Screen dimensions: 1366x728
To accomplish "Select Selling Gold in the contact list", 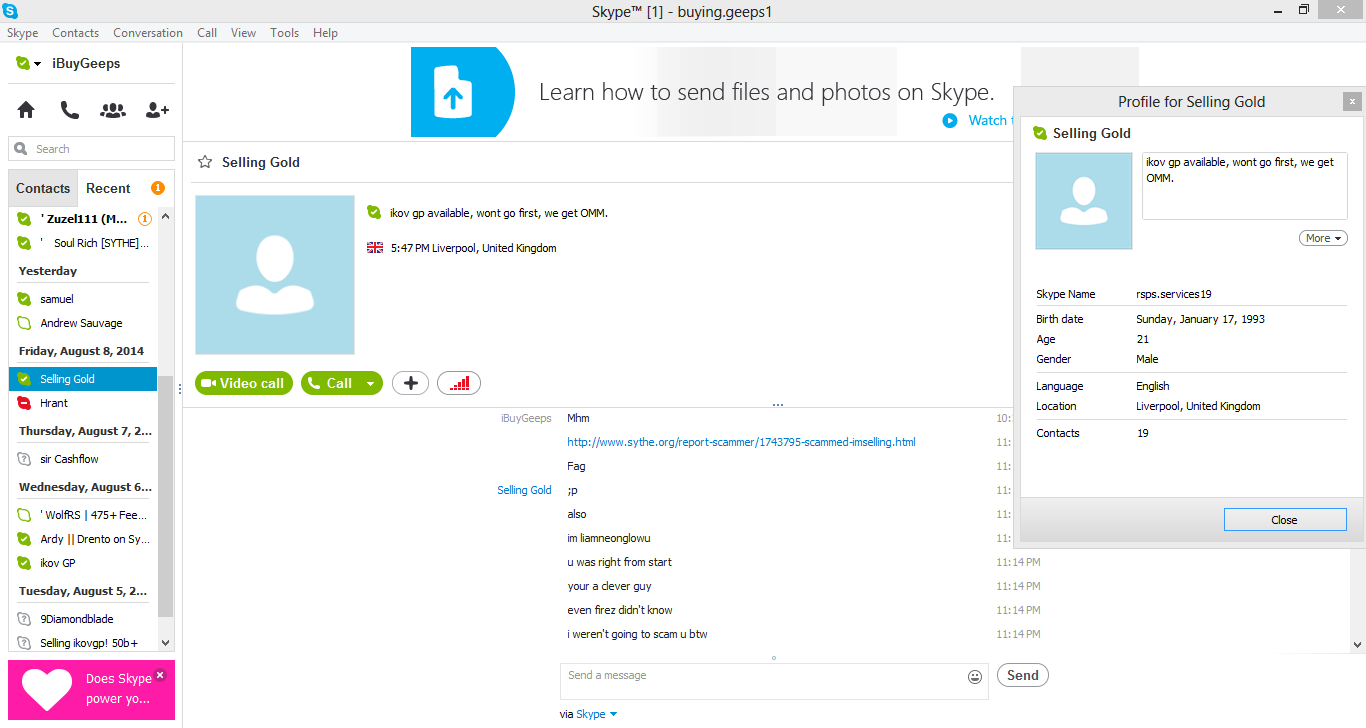I will coord(83,379).
